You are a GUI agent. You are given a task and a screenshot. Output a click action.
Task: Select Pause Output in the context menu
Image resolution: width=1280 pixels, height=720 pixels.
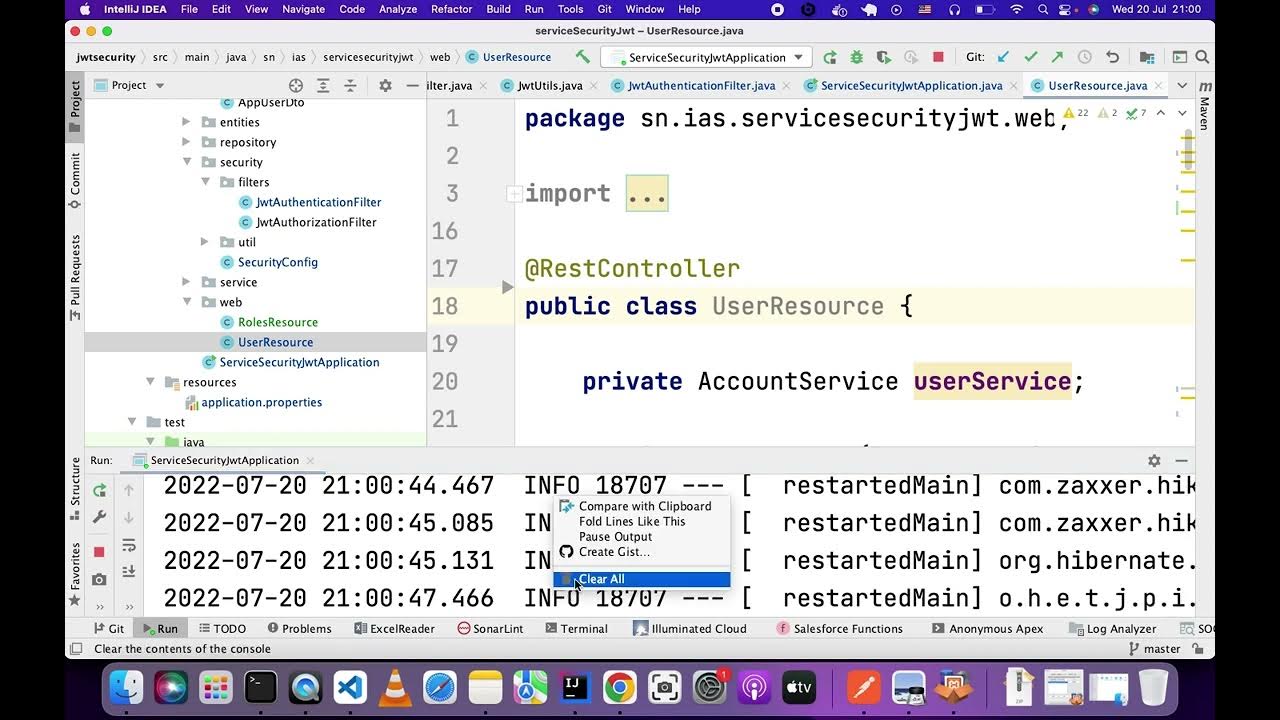(x=642, y=537)
